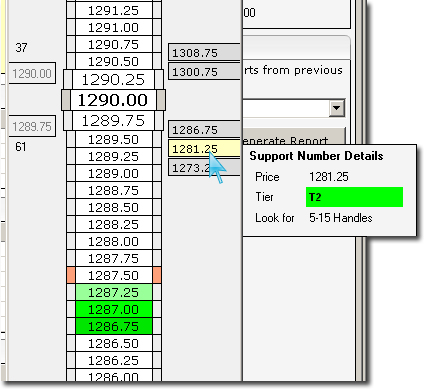Click the 1287.50 price ladder row
The image size is (425, 390).
114,275
